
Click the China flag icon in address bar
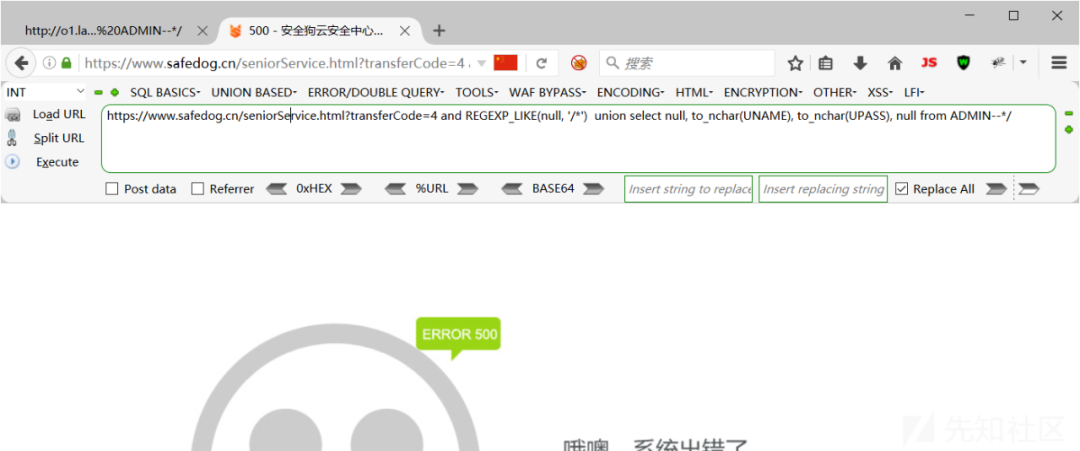(506, 63)
